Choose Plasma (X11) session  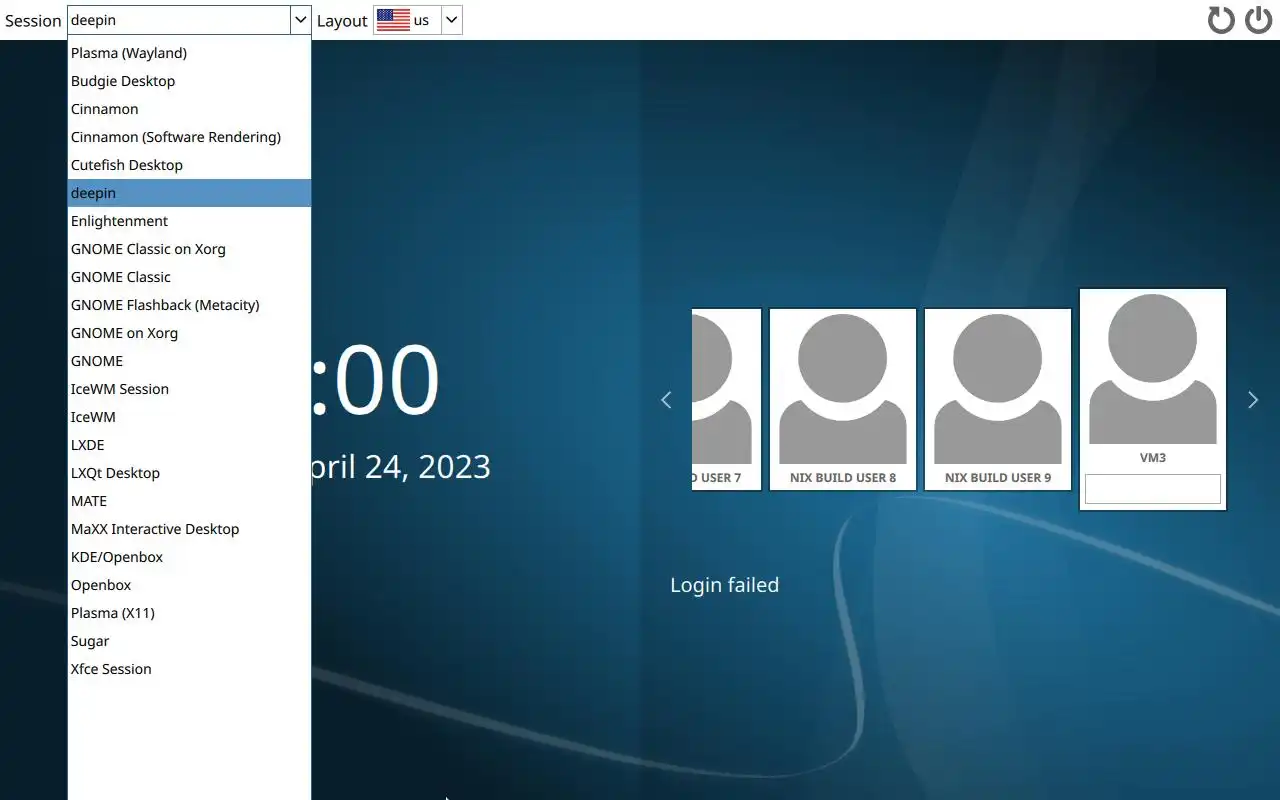tap(189, 613)
